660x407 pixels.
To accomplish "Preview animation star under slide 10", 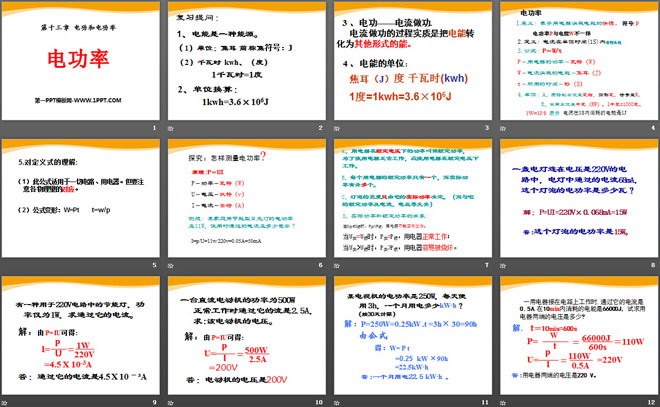I will click(x=170, y=403).
